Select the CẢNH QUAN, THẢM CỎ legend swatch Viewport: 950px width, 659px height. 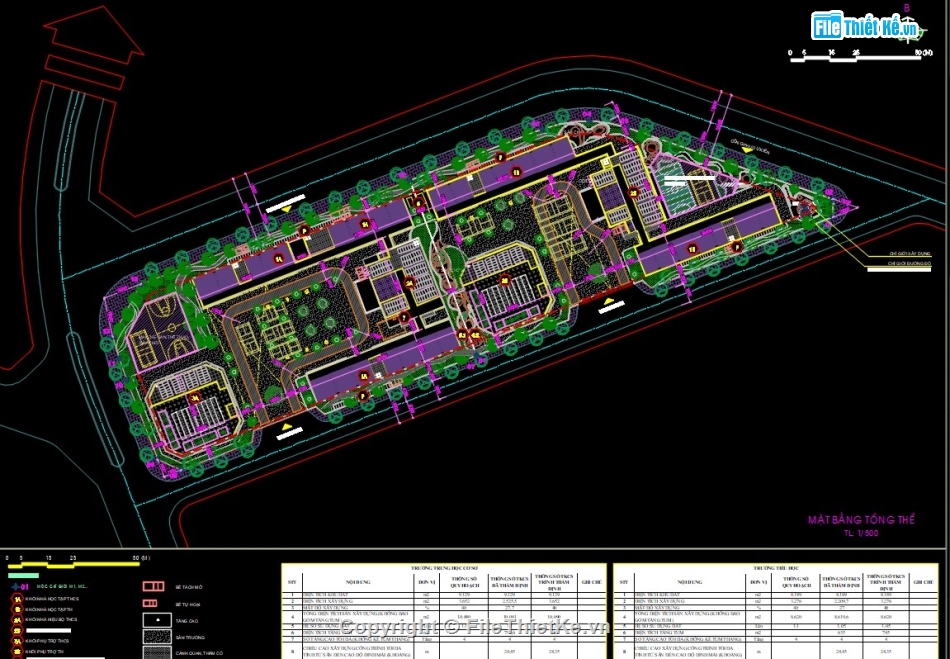(x=156, y=653)
